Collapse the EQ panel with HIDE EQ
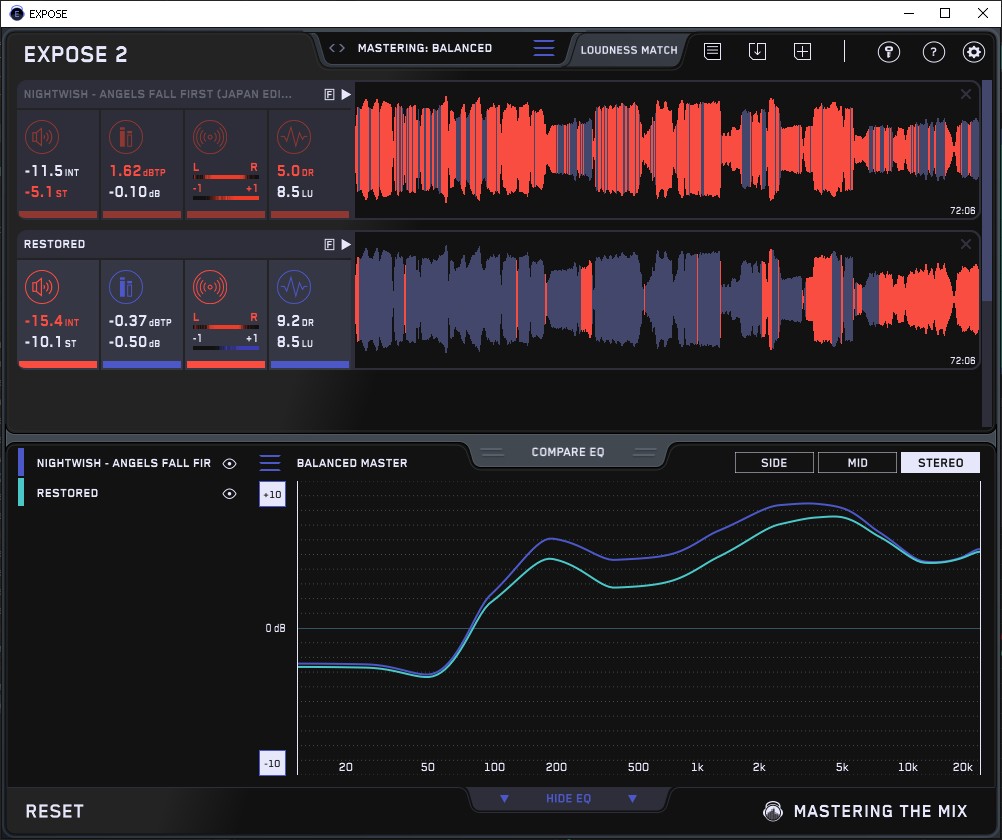 568,798
